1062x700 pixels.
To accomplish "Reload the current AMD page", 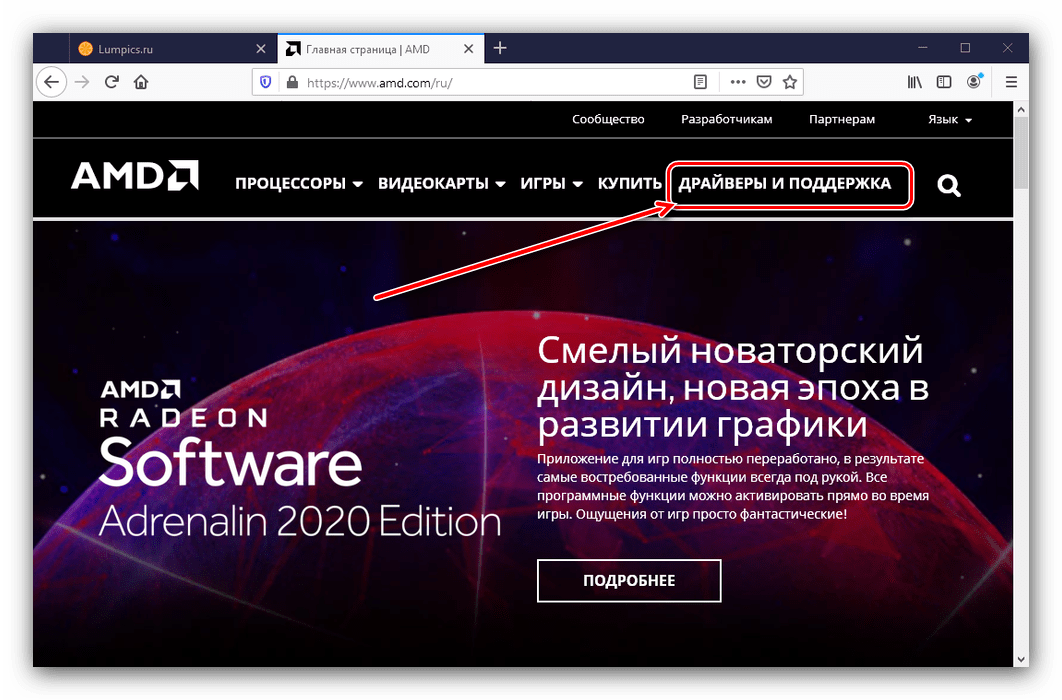I will [x=112, y=82].
